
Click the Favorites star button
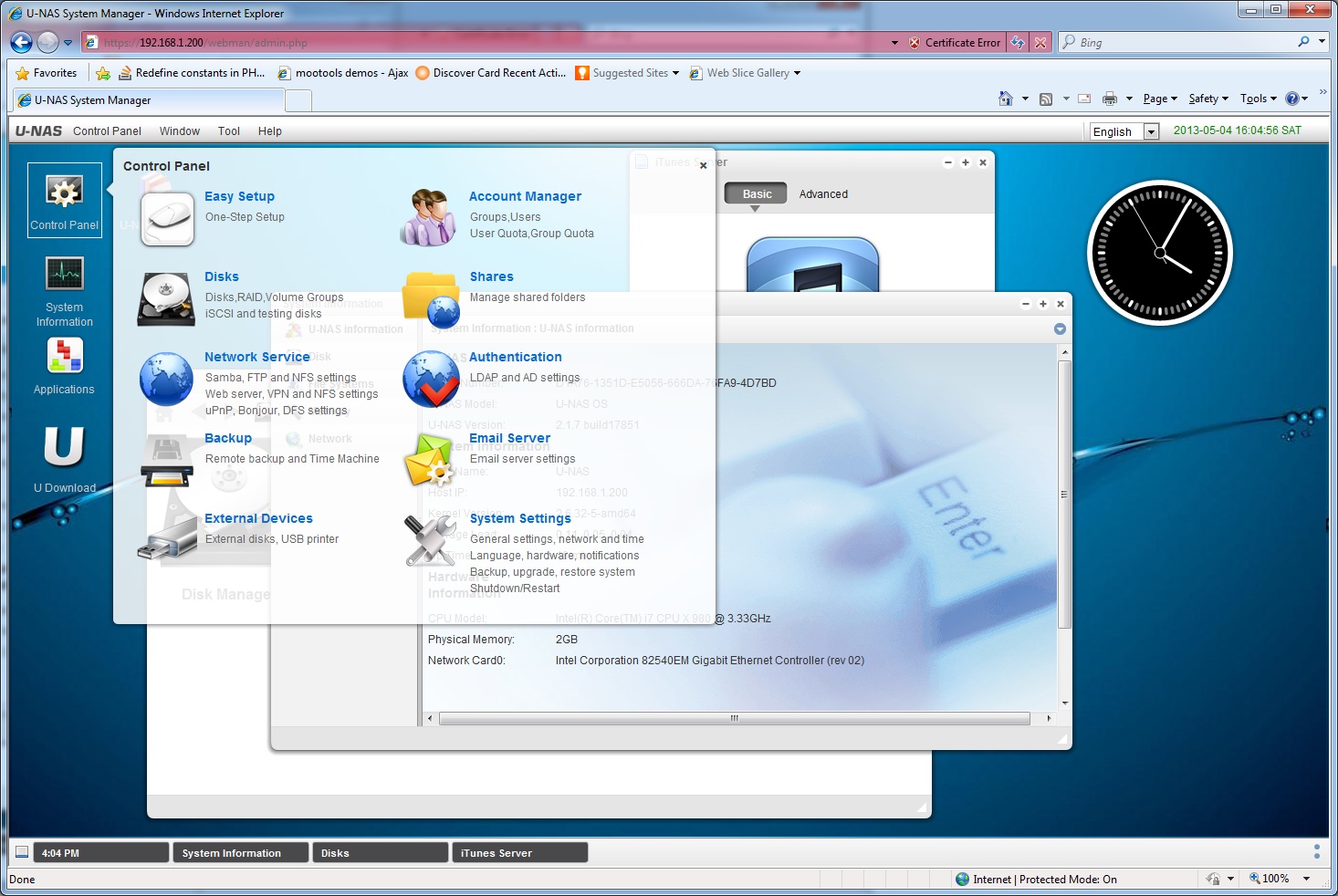pos(47,73)
